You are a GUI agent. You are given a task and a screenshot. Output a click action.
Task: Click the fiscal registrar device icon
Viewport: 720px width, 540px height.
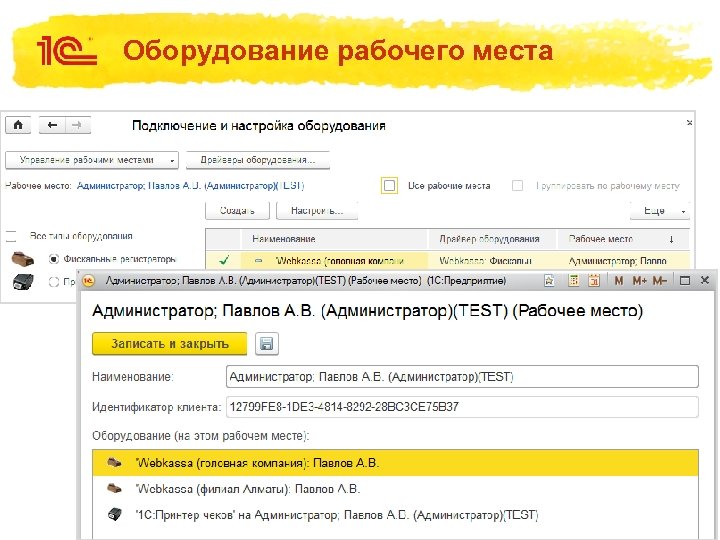click(x=22, y=259)
